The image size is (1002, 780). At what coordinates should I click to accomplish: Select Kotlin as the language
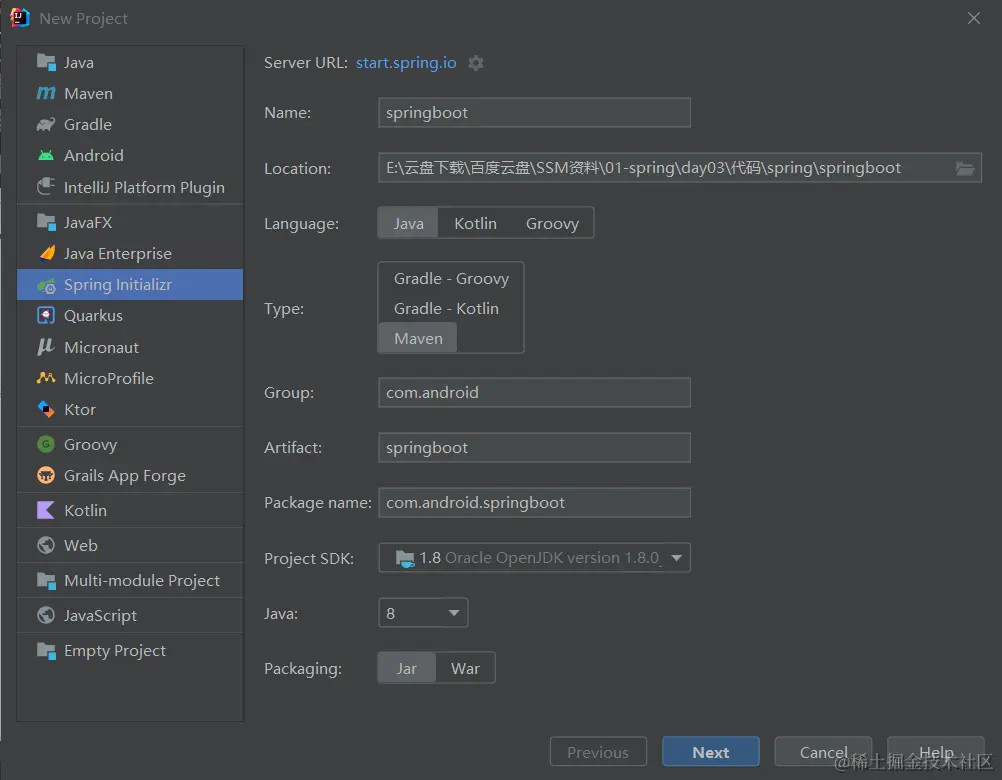[475, 223]
